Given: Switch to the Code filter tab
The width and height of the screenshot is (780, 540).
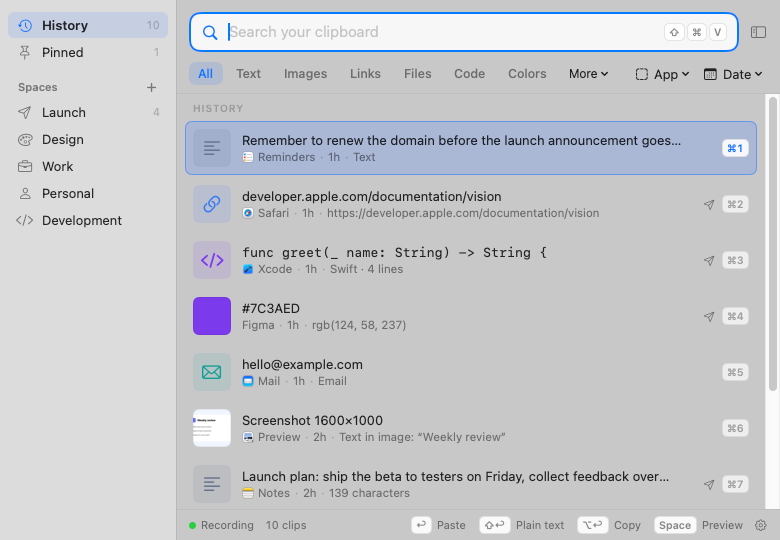Looking at the screenshot, I should click(x=469, y=74).
